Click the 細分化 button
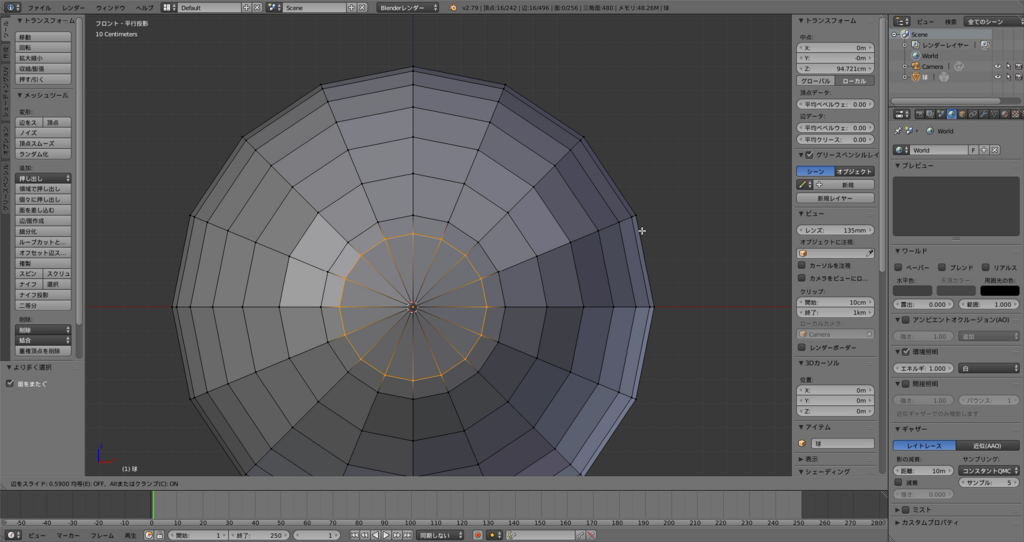The height and width of the screenshot is (542, 1024). (43, 231)
